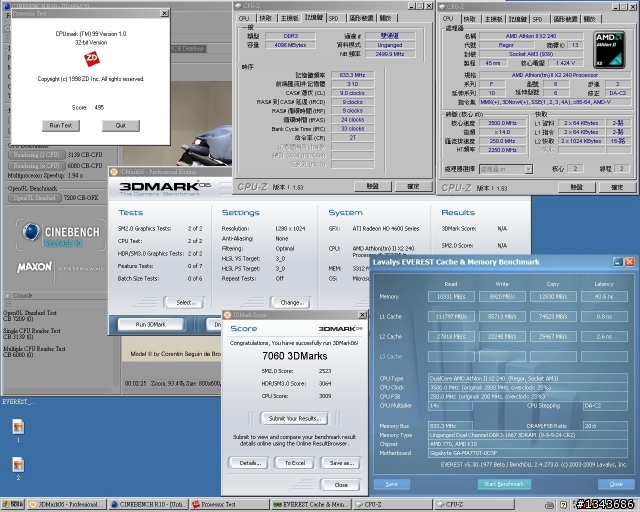Screen dimensions: 640x512
Task: Click Rendering (1 CPU) in Cinebench
Action: 37,155
